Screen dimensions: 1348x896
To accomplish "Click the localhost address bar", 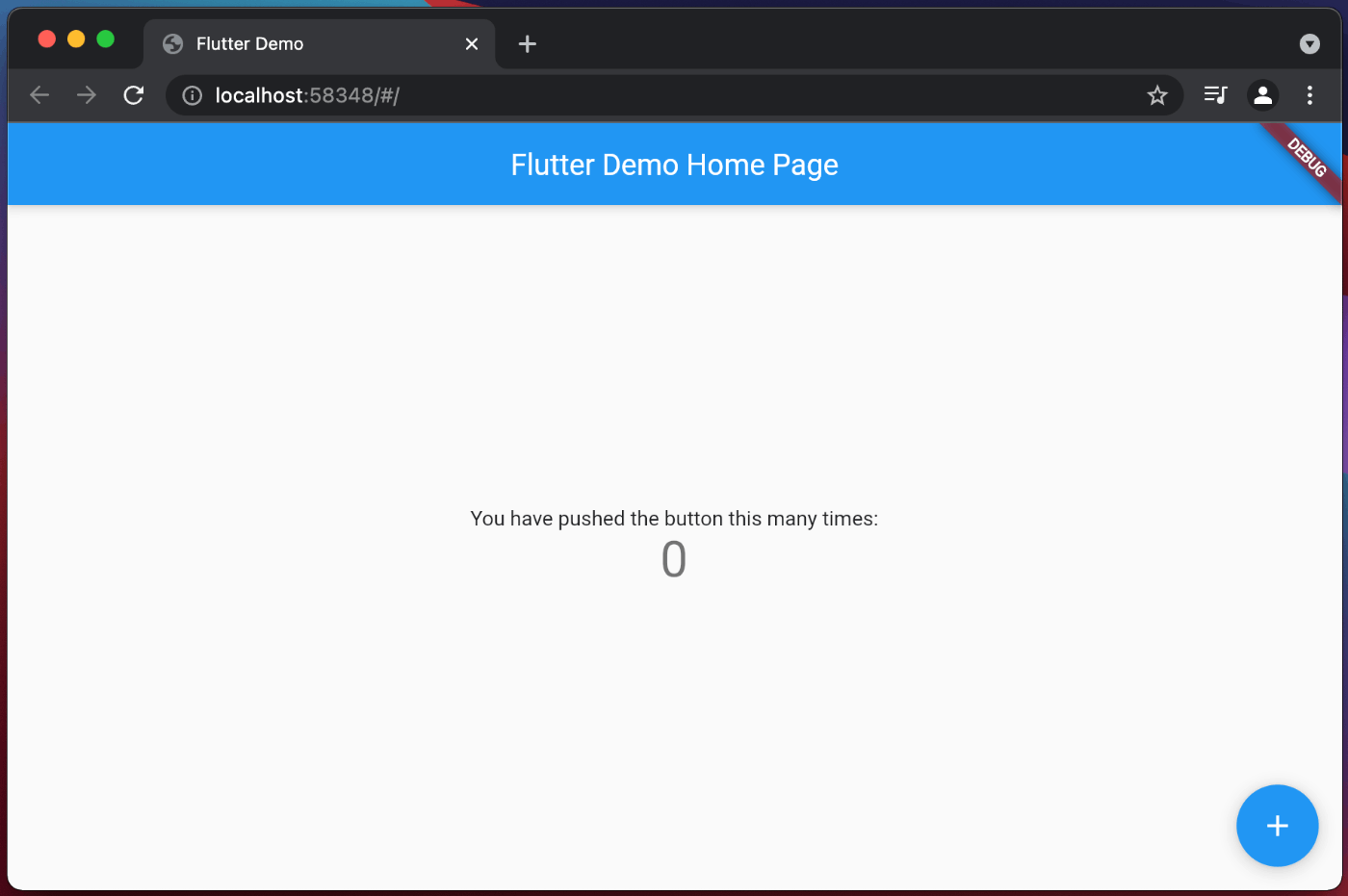I will 674,95.
